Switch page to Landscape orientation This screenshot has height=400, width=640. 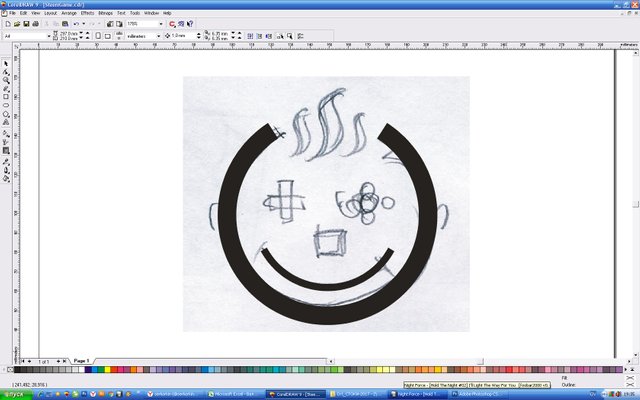(x=107, y=36)
